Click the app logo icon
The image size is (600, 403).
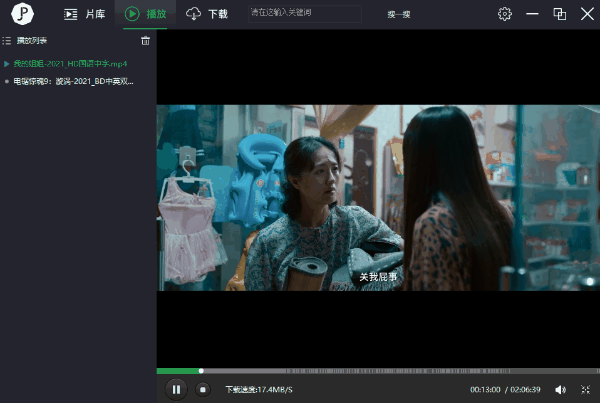[23, 14]
